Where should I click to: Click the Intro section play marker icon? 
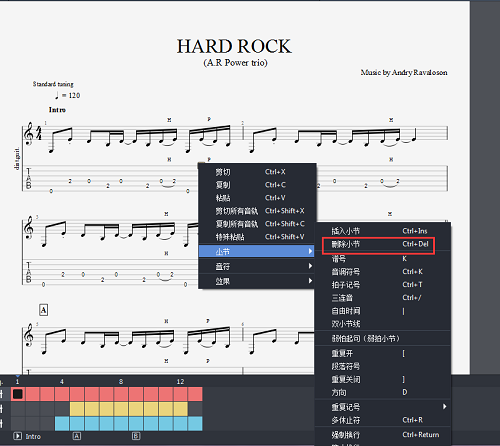coord(17,436)
